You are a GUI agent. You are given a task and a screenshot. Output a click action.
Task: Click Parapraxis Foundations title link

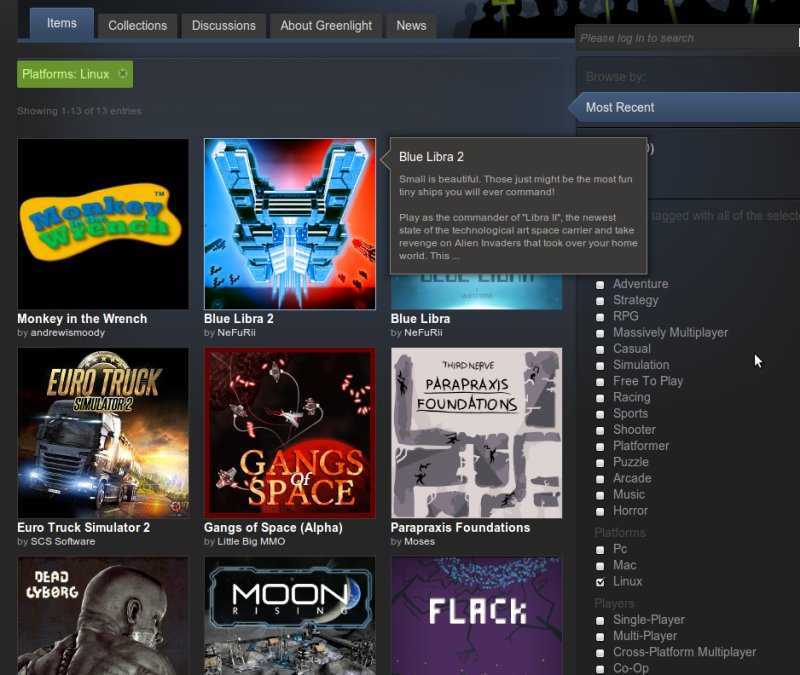[x=460, y=528]
